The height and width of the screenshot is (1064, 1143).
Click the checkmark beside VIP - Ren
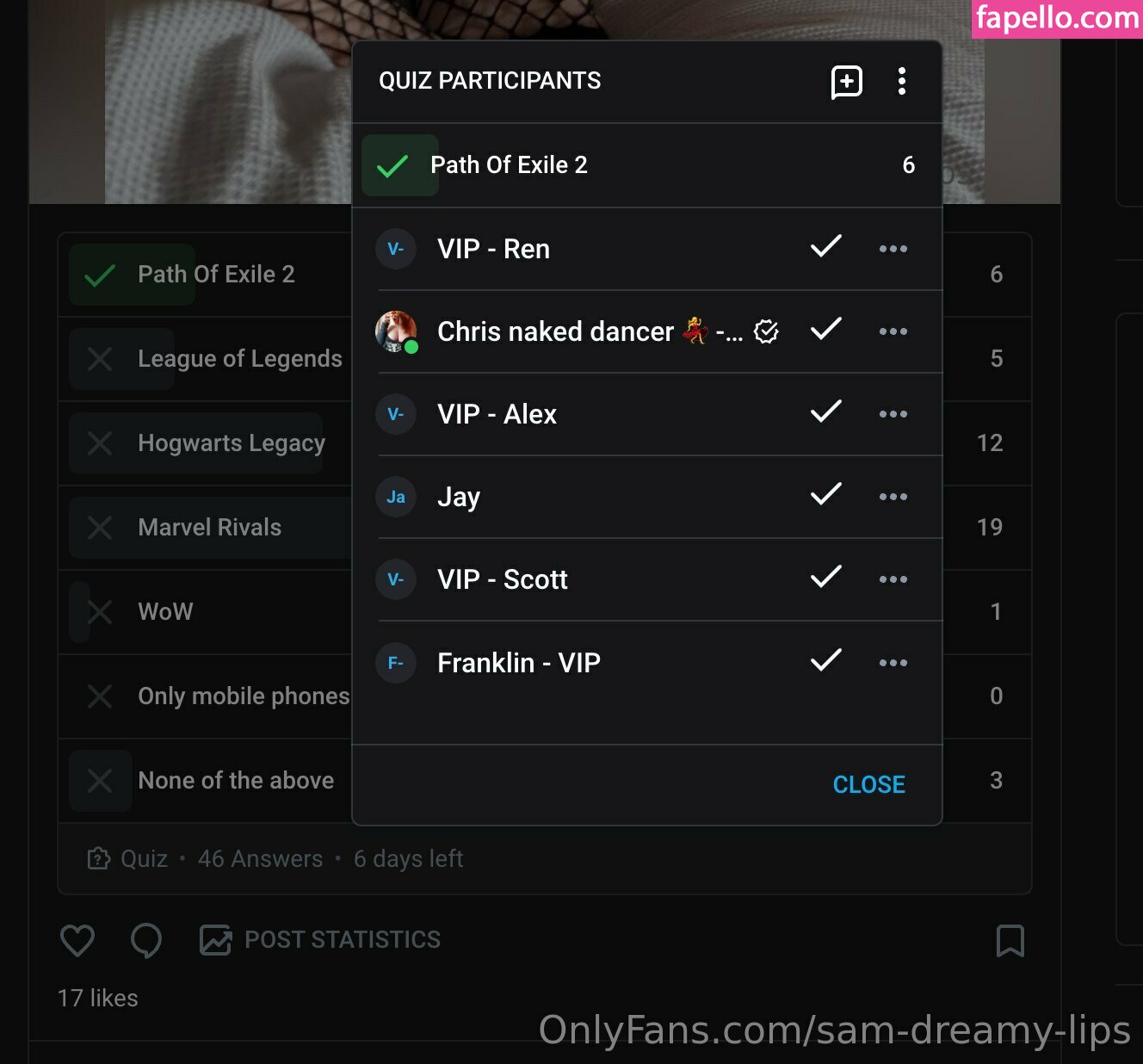click(825, 247)
